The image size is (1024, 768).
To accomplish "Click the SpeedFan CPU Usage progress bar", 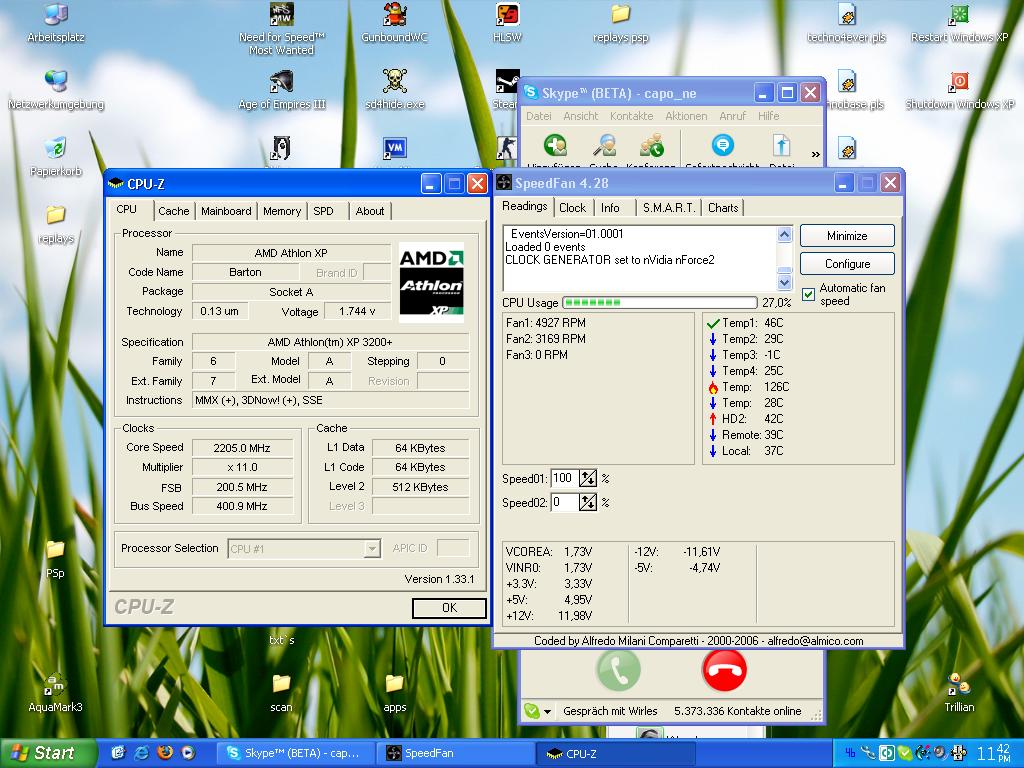I will 660,302.
